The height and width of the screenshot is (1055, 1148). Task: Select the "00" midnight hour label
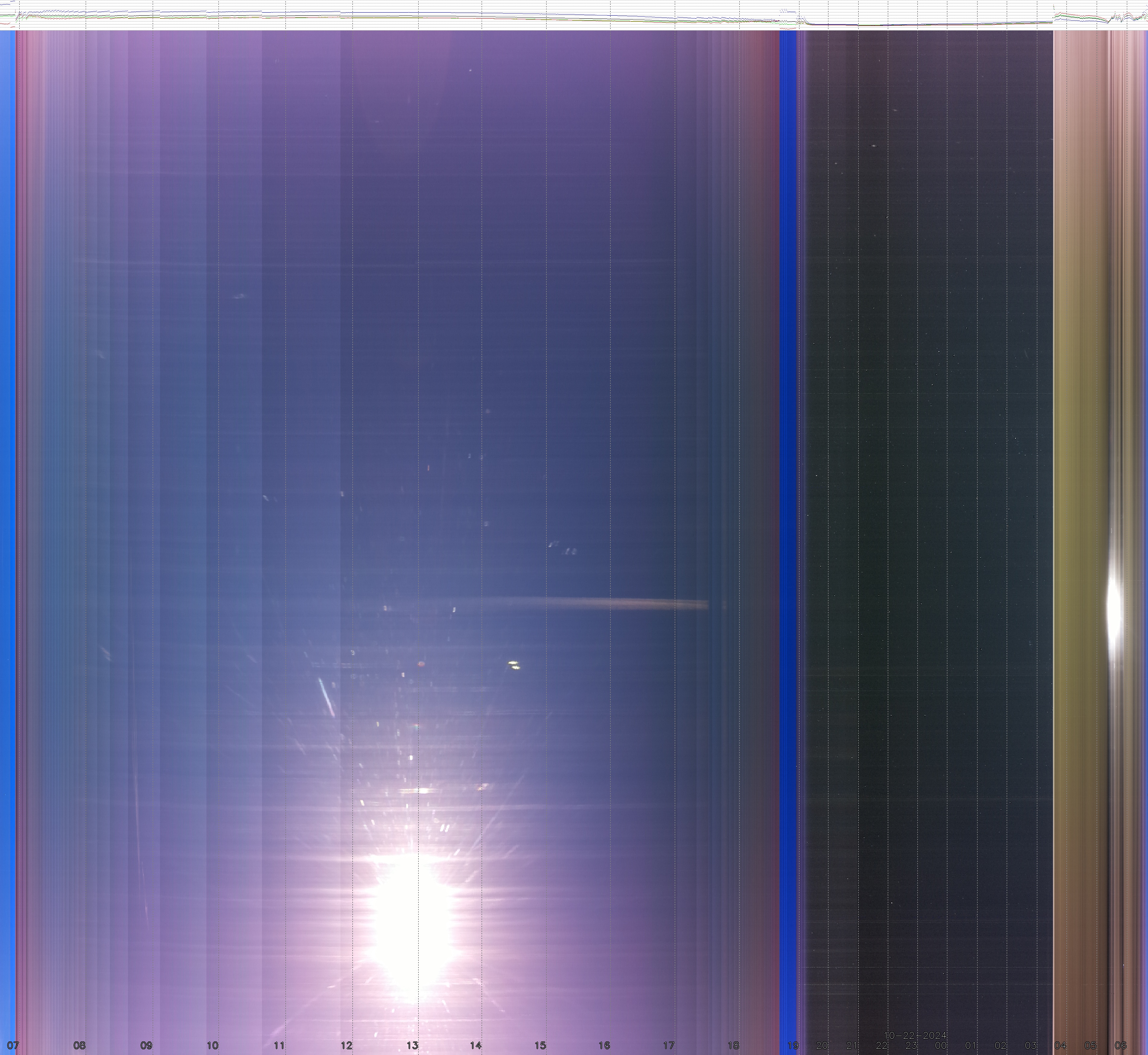point(941,1046)
